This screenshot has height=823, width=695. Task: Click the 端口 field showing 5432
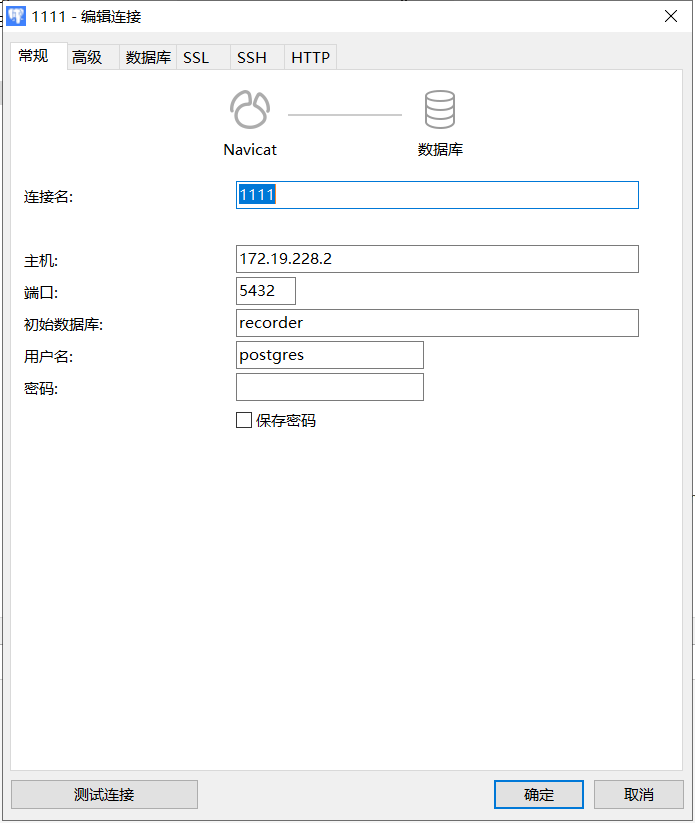(265, 291)
